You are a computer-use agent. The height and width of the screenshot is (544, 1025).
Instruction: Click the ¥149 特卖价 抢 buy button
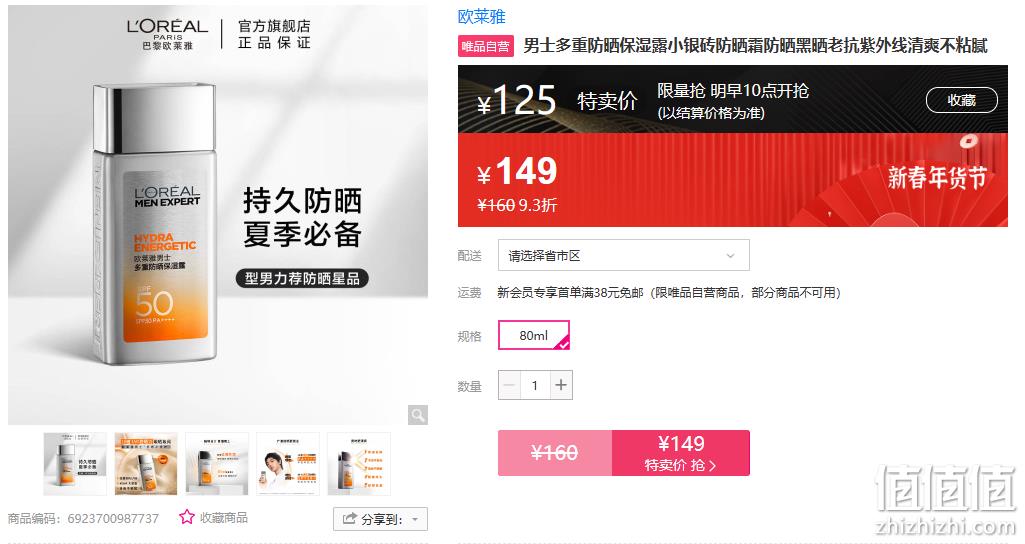pos(681,452)
